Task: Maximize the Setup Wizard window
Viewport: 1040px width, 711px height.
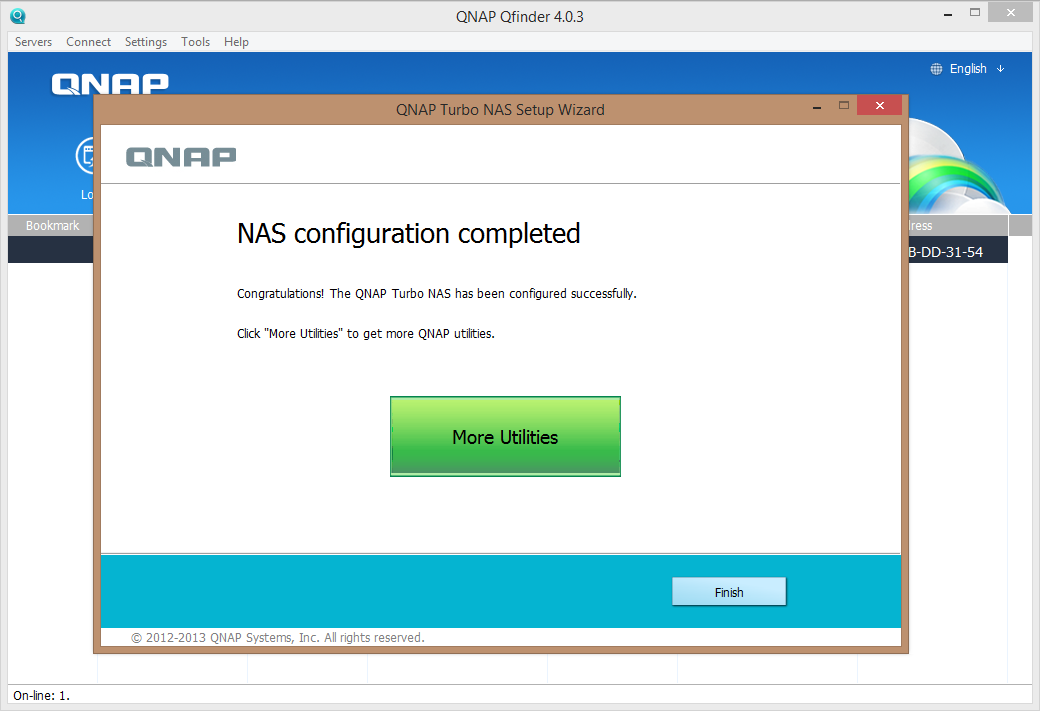Action: [844, 105]
